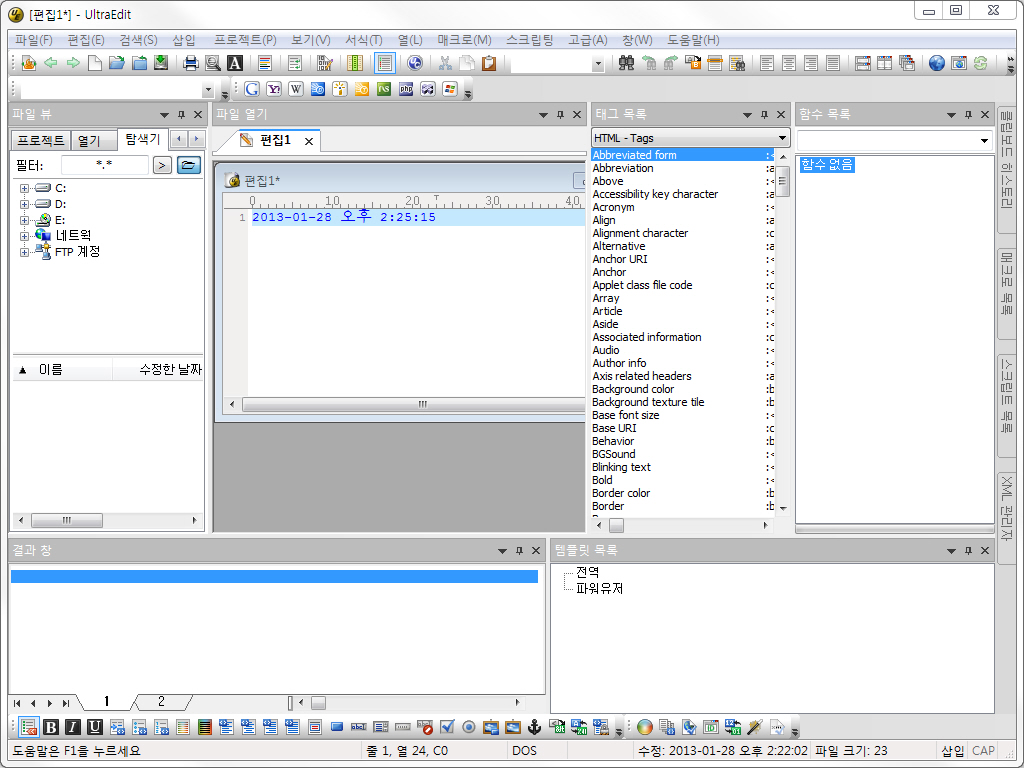This screenshot has width=1024, height=768.
Task: Click the PHP reference icon
Action: (406, 89)
